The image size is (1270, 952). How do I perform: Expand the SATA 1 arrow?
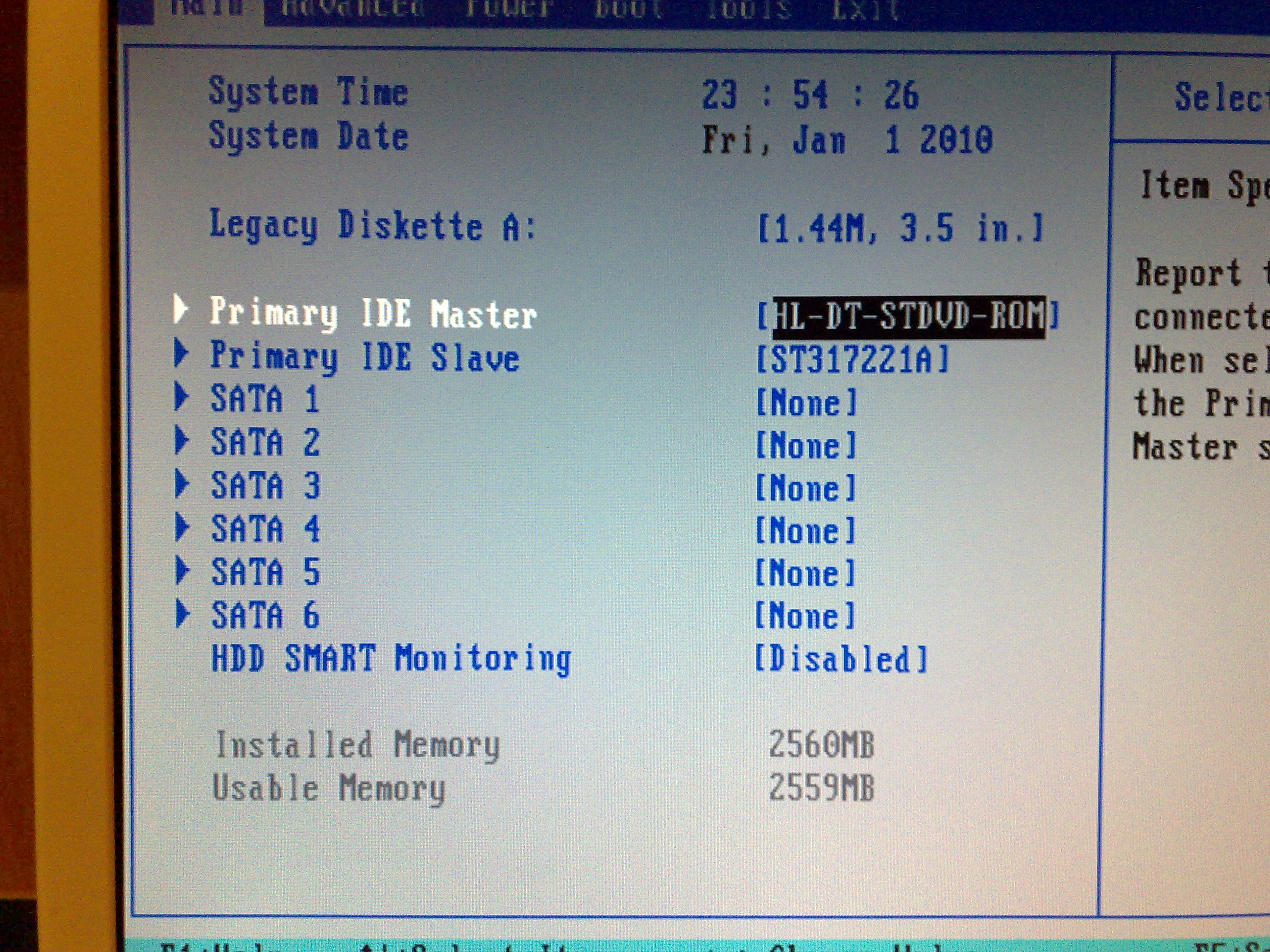181,397
